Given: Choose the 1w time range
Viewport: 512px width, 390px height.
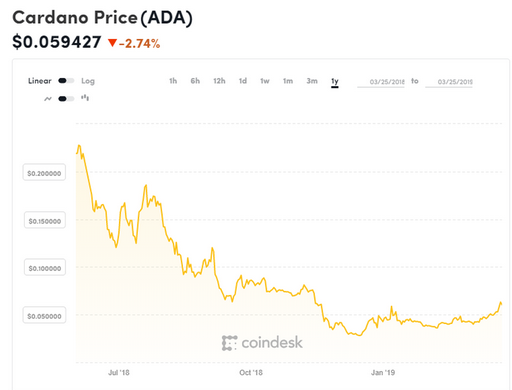Looking at the screenshot, I should [x=265, y=81].
